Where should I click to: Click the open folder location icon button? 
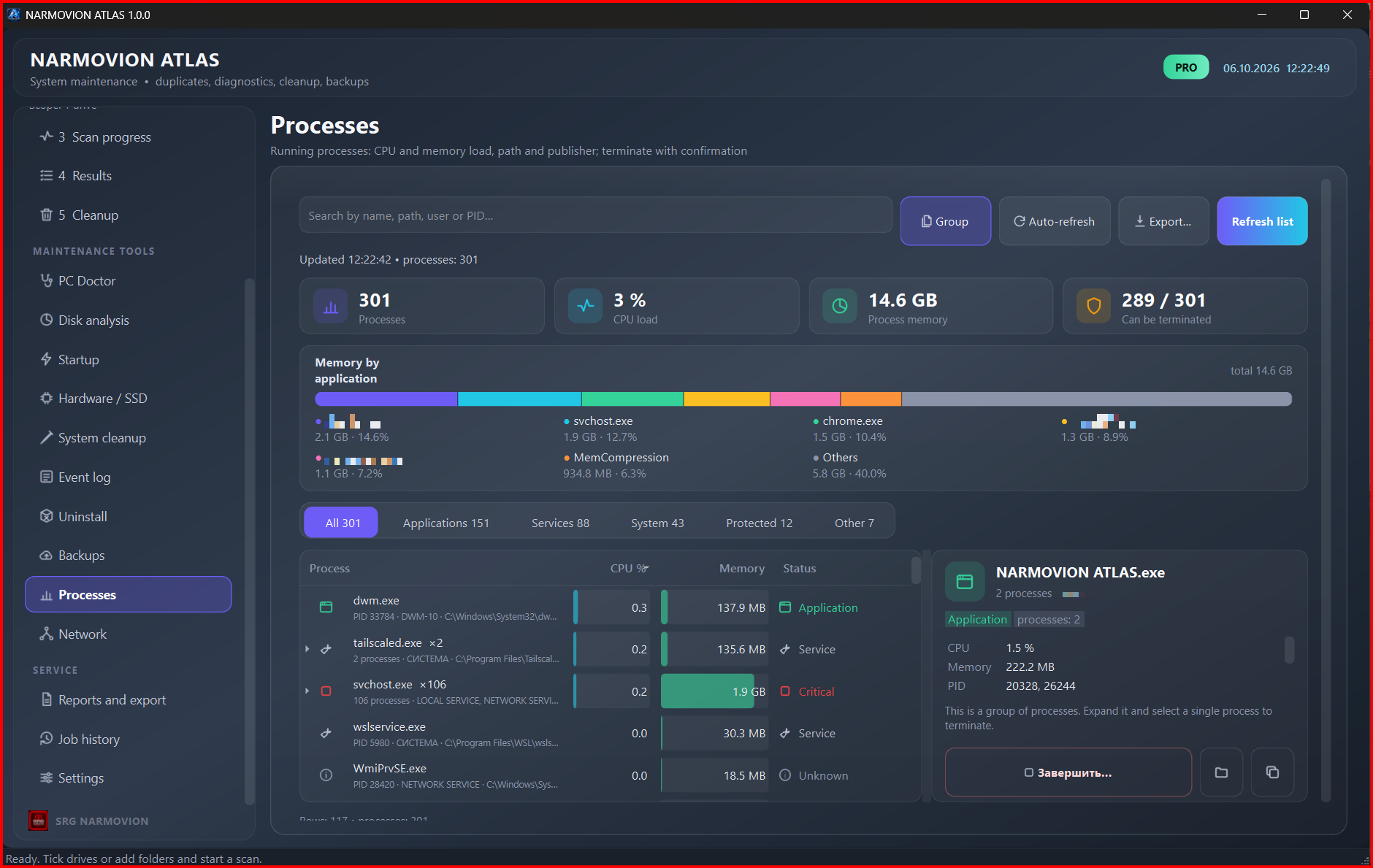[1221, 772]
